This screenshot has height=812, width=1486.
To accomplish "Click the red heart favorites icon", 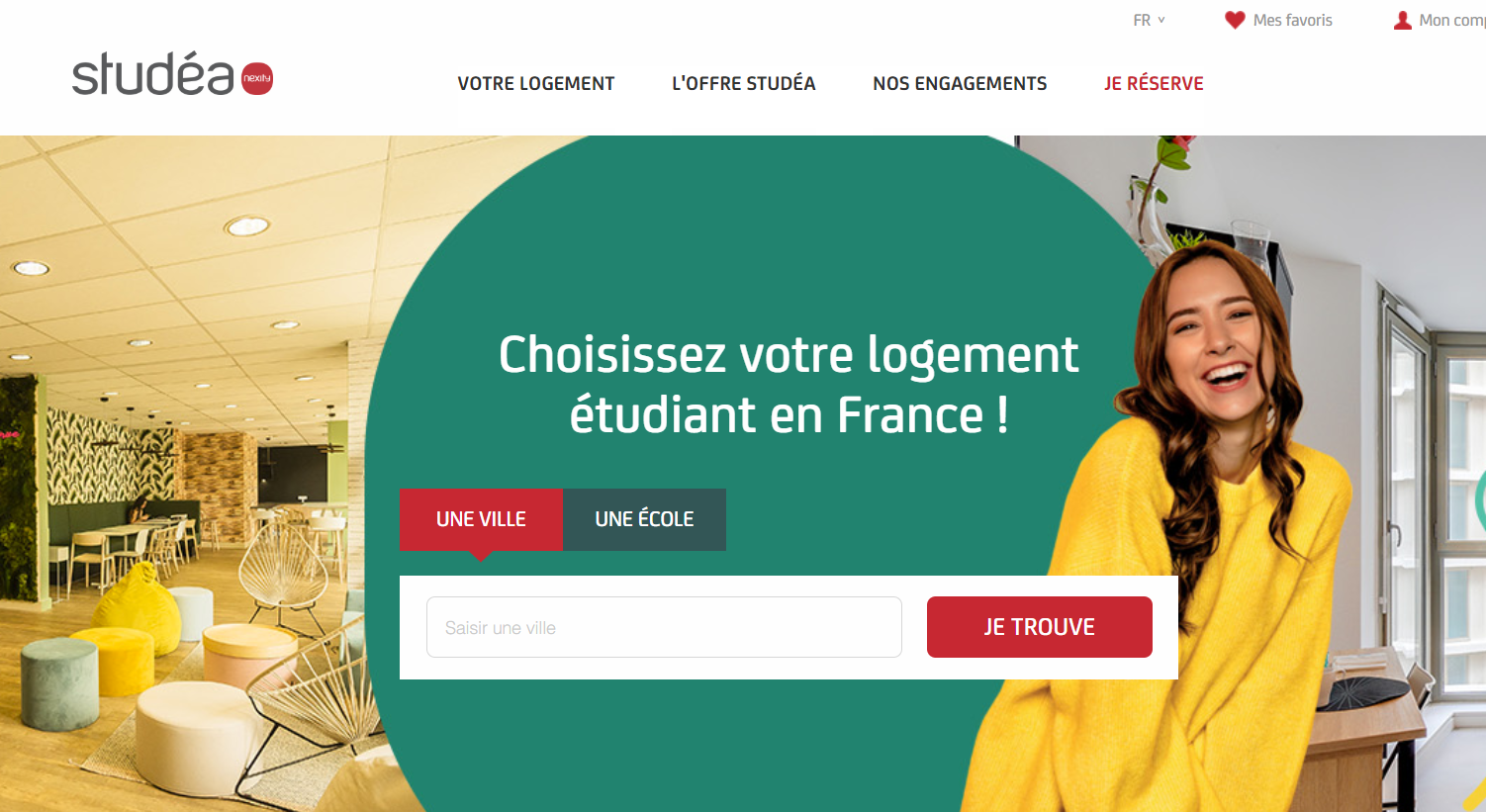I will pos(1235,20).
